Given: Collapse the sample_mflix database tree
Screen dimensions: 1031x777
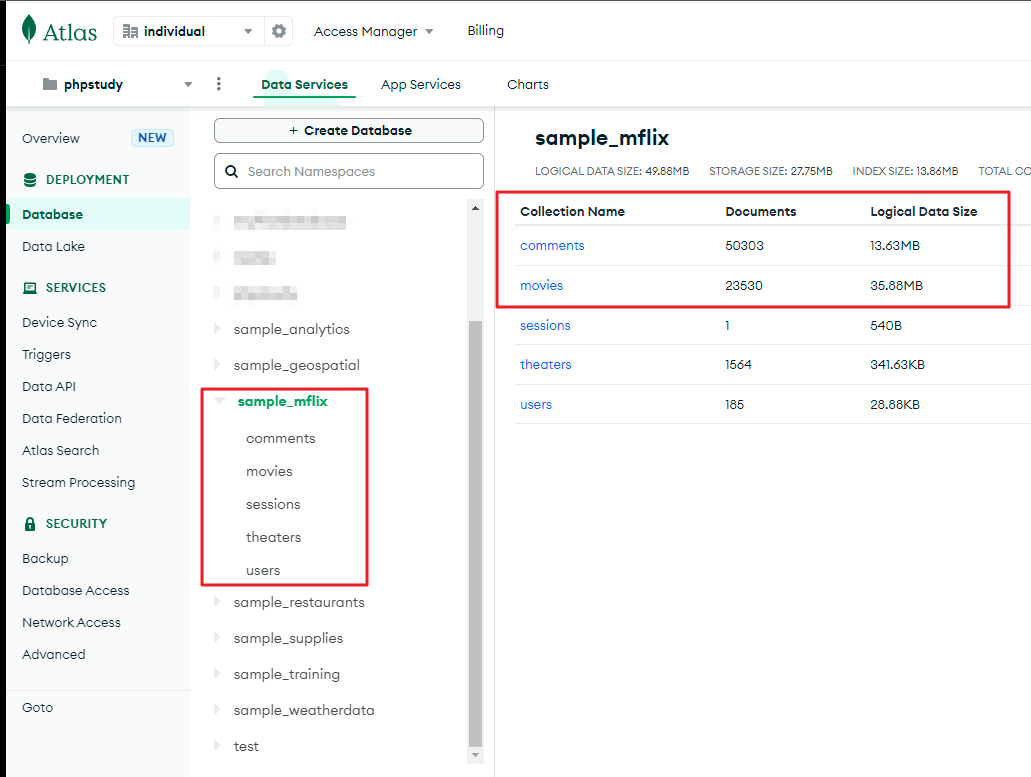Looking at the screenshot, I should coord(219,401).
